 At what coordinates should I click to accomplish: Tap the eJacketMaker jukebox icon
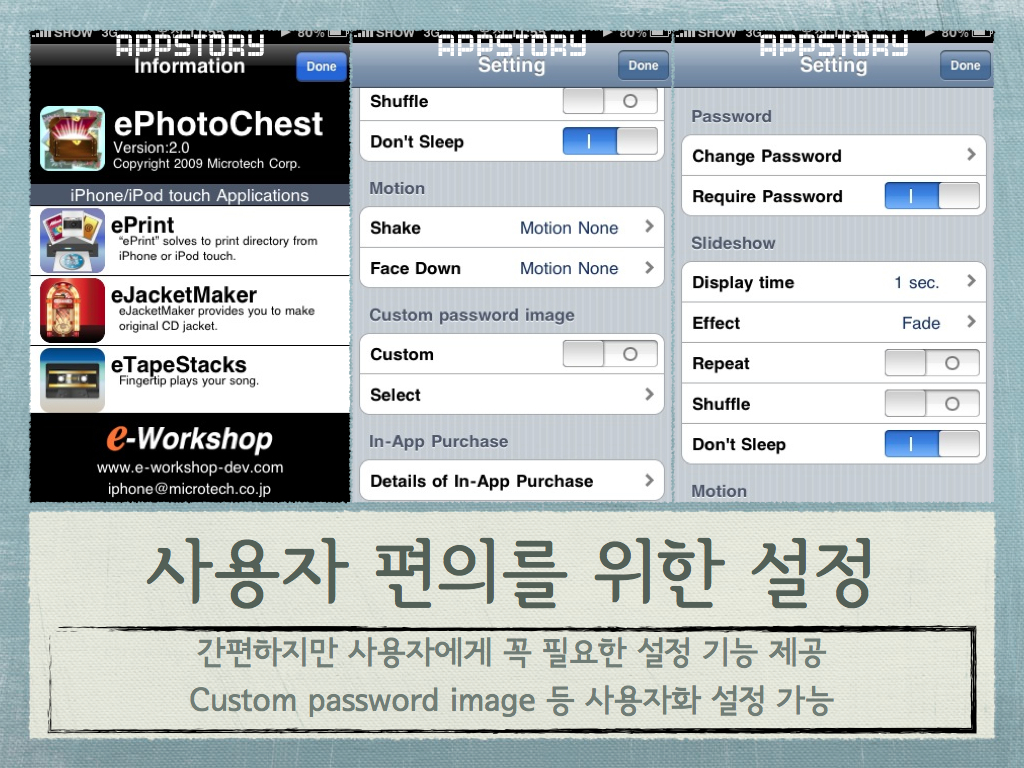(72, 310)
